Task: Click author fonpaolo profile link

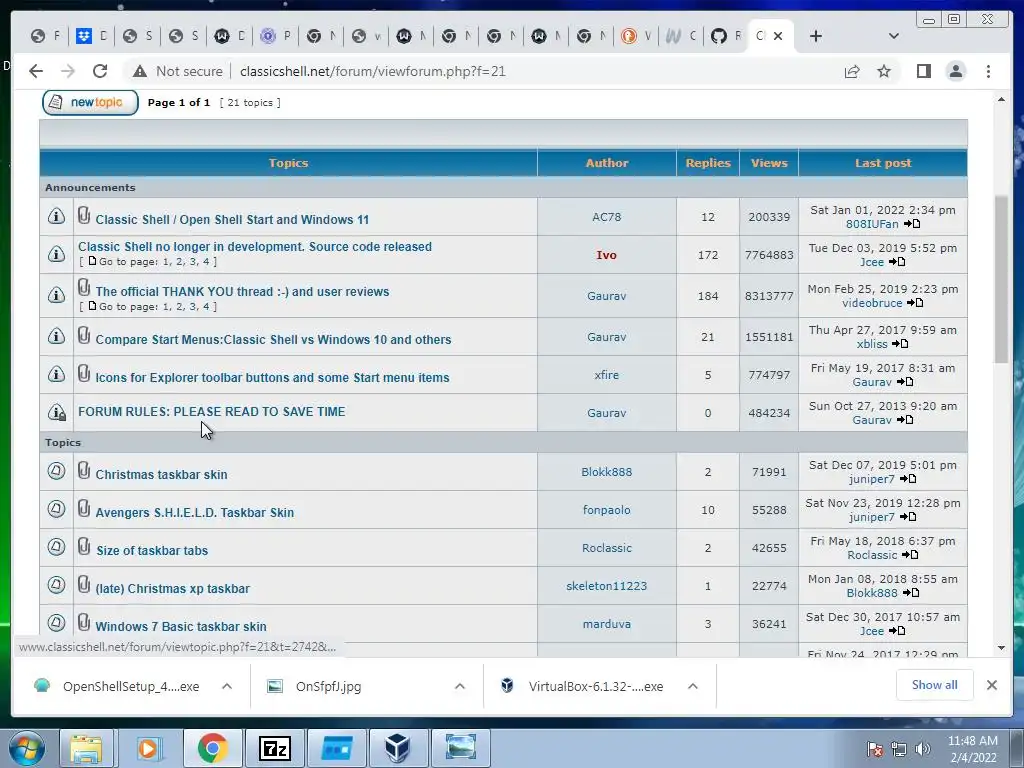Action: [x=607, y=509]
